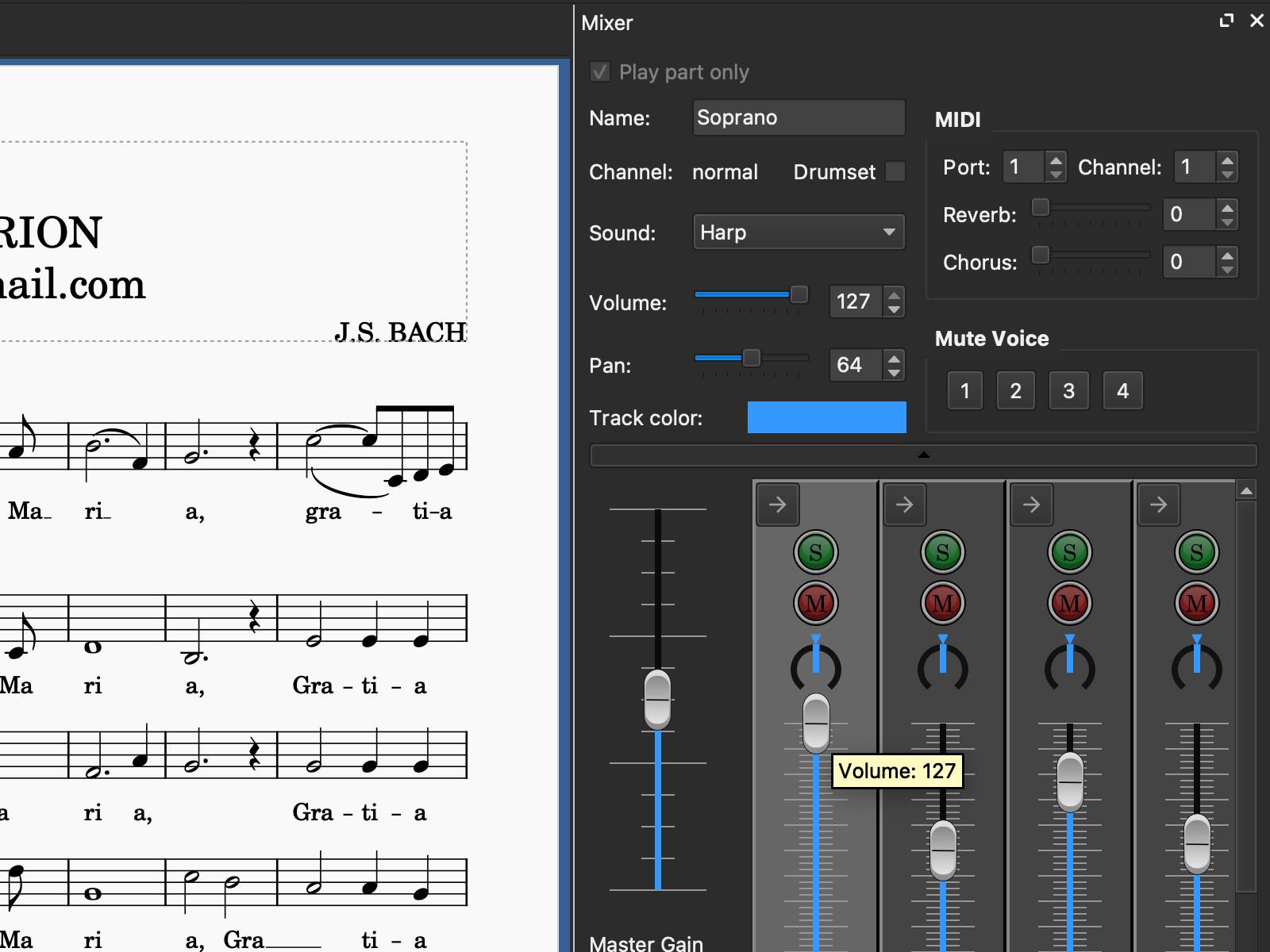Image resolution: width=1270 pixels, height=952 pixels.
Task: Expand the first channel with arrow button
Action: 778,505
